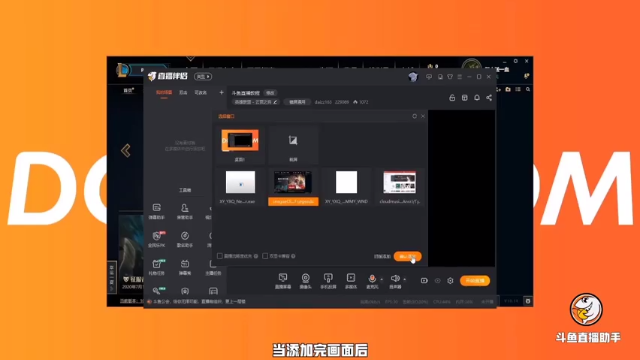Click the orange start live button

[475, 280]
